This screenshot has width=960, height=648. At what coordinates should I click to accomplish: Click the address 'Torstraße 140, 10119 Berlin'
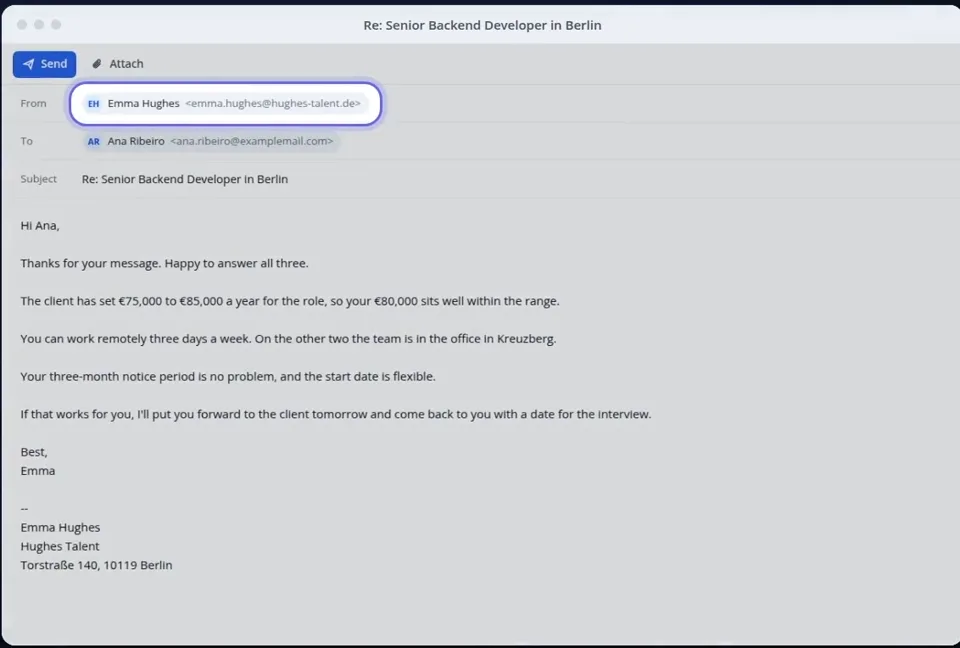(96, 565)
